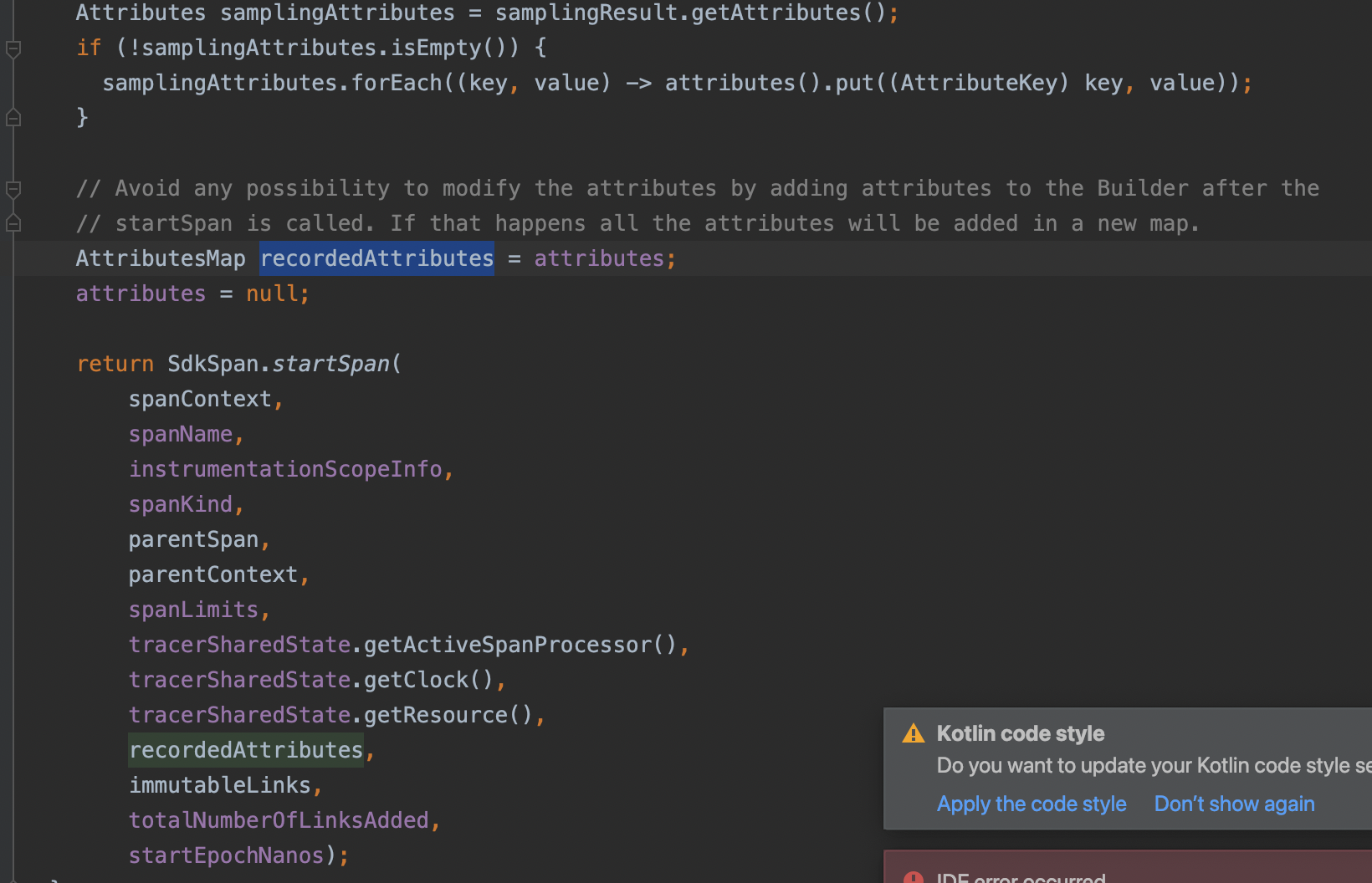Click the getResource() method call
Screen dimensions: 1372x883
coord(448,715)
